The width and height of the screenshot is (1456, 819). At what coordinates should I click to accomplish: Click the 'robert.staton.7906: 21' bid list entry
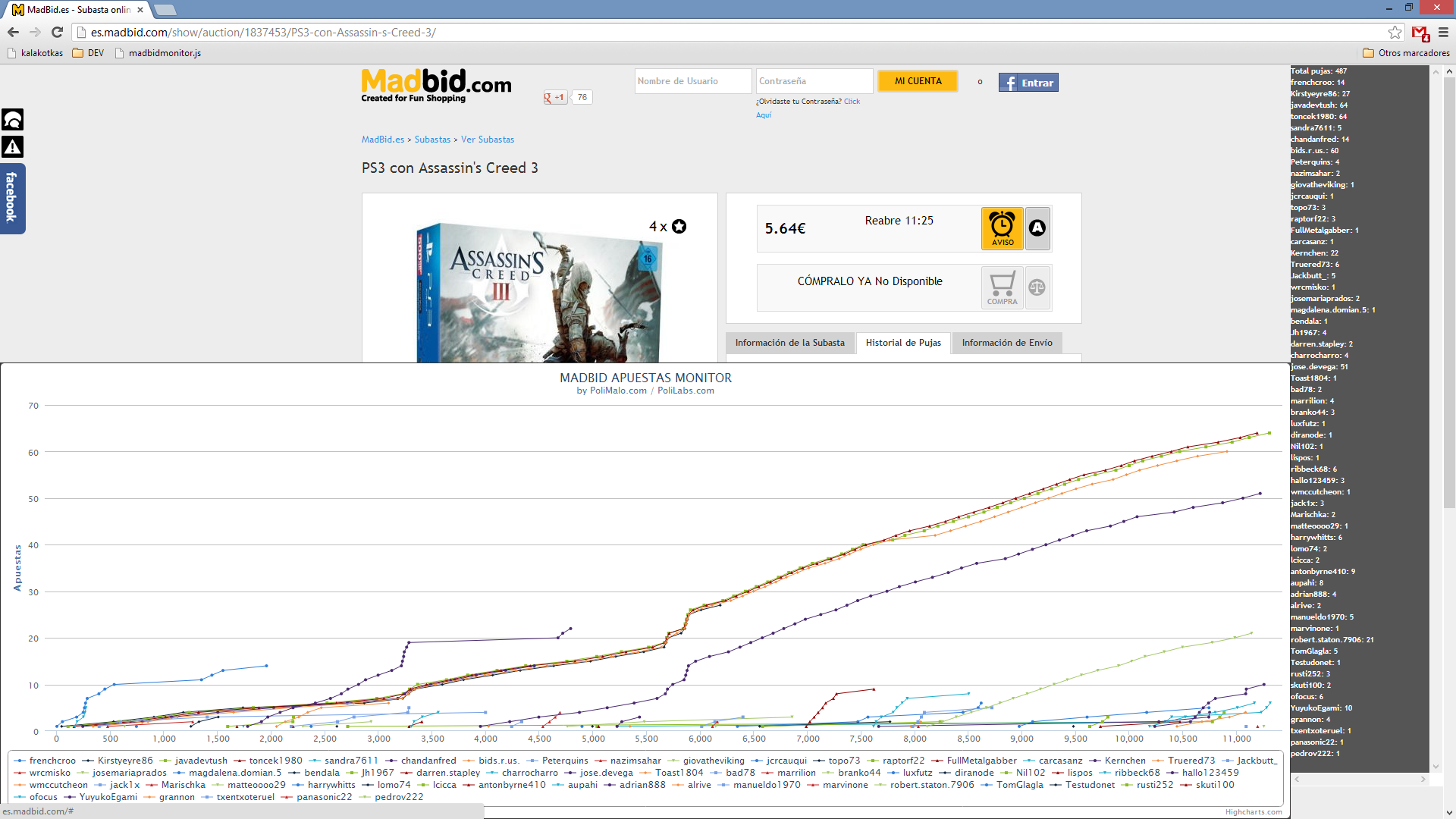[1332, 640]
